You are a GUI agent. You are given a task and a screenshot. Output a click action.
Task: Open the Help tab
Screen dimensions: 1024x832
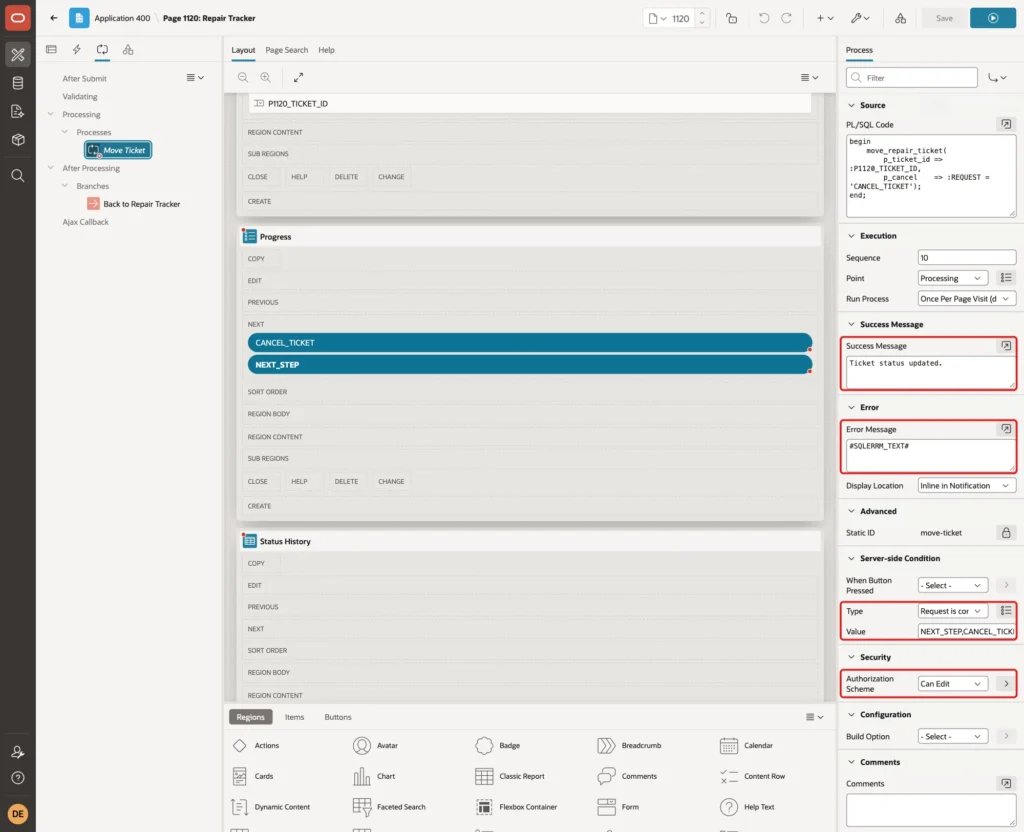(326, 50)
